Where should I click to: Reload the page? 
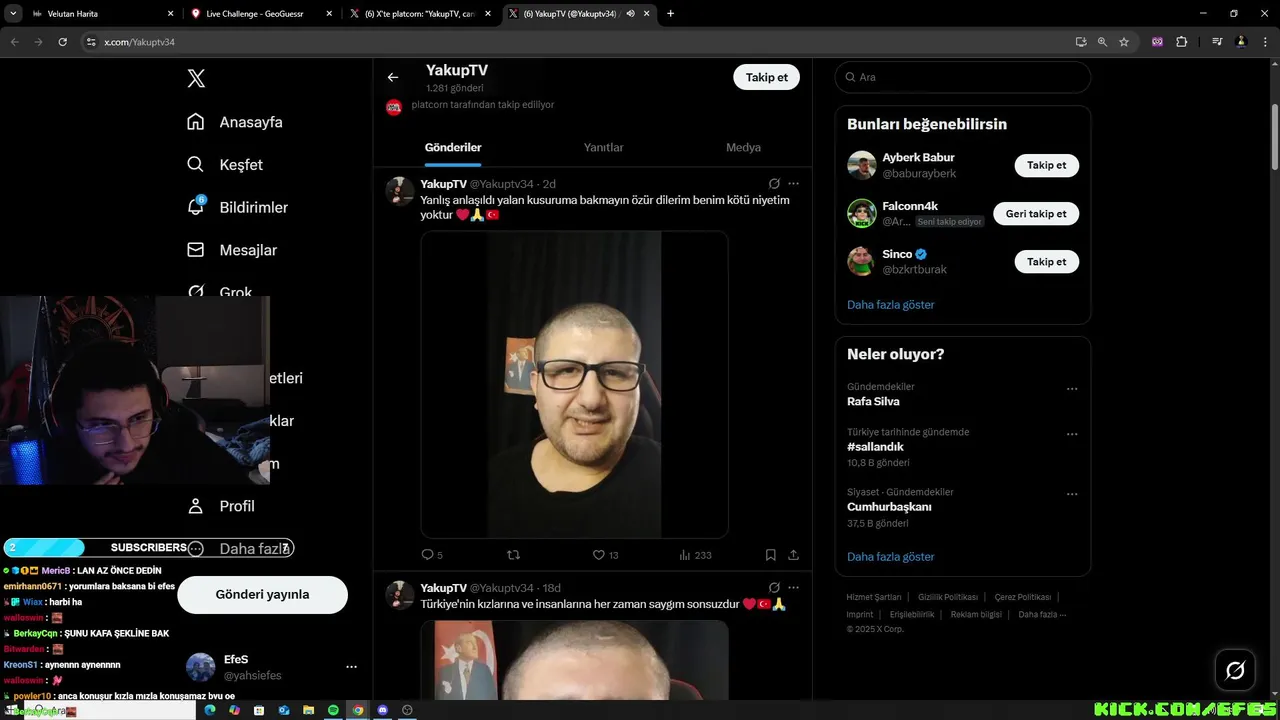tap(62, 42)
